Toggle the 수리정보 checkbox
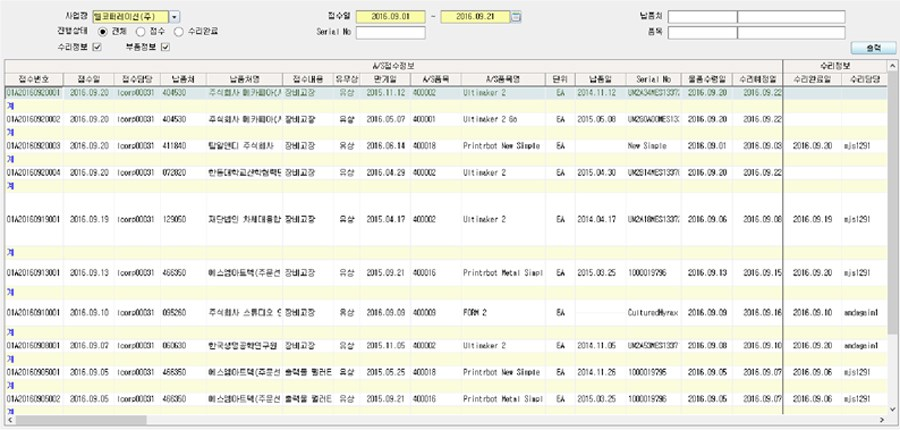This screenshot has height=430, width=900. point(97,47)
